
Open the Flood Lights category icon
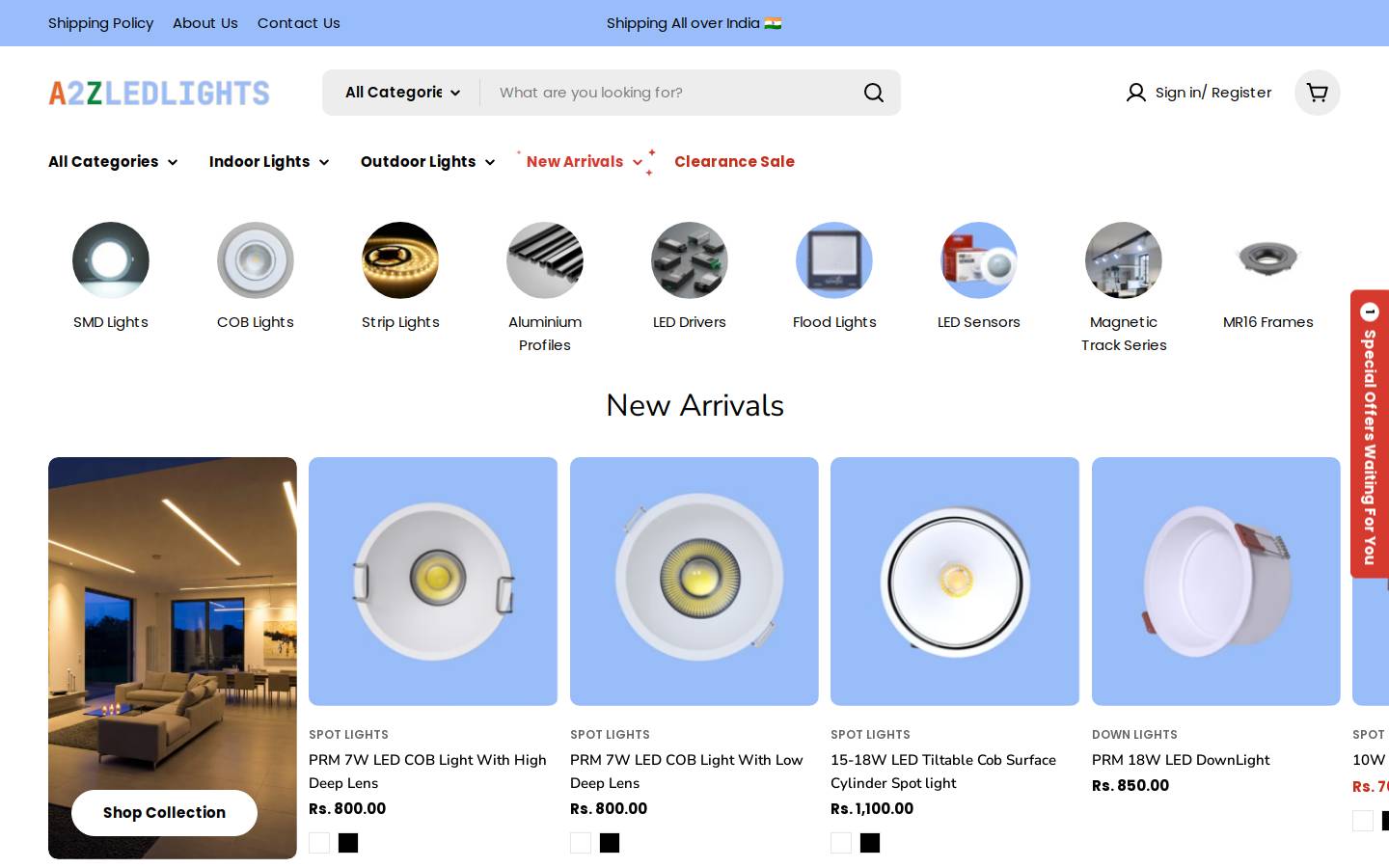click(834, 260)
